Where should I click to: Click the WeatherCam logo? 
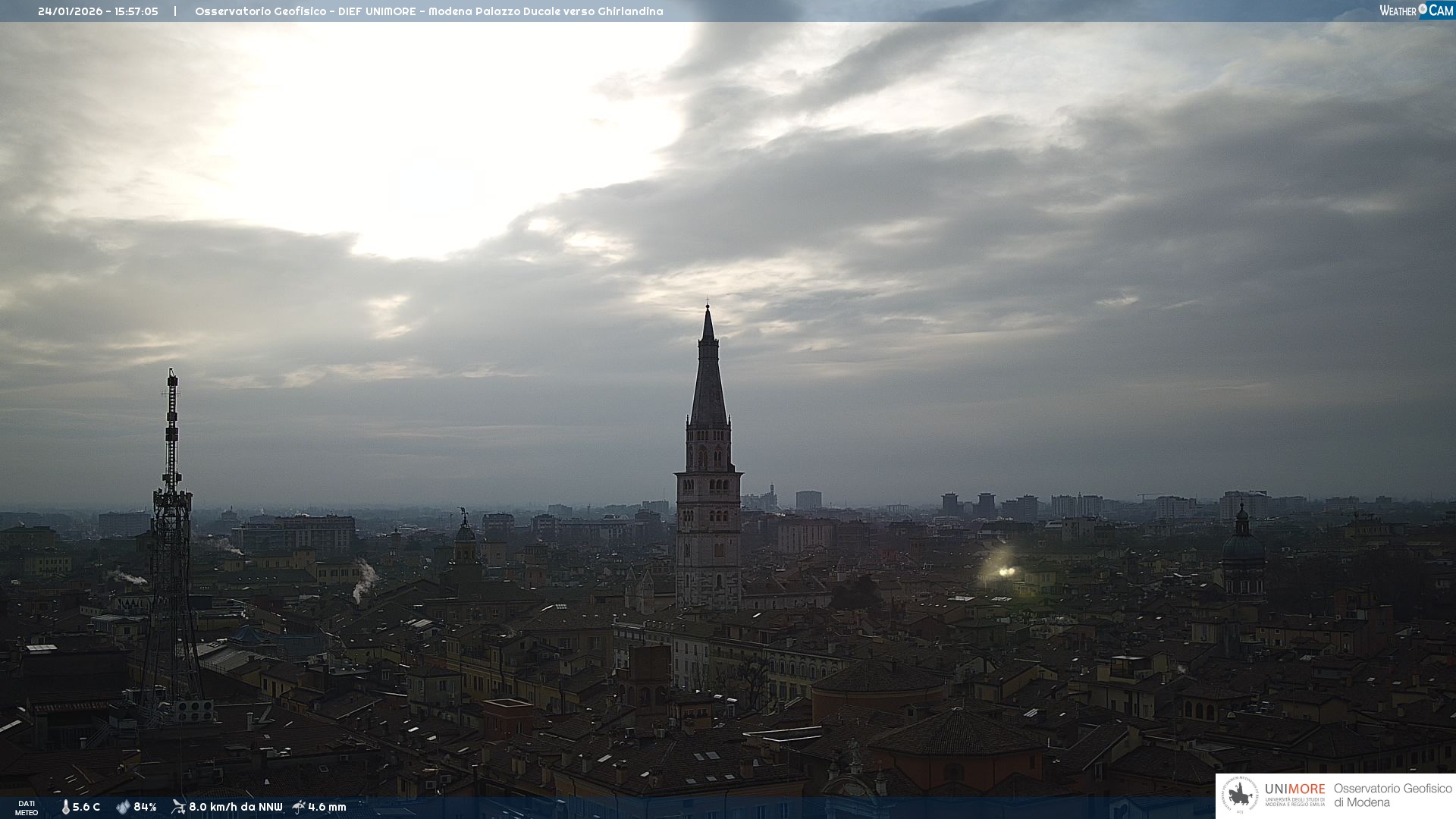(1416, 11)
